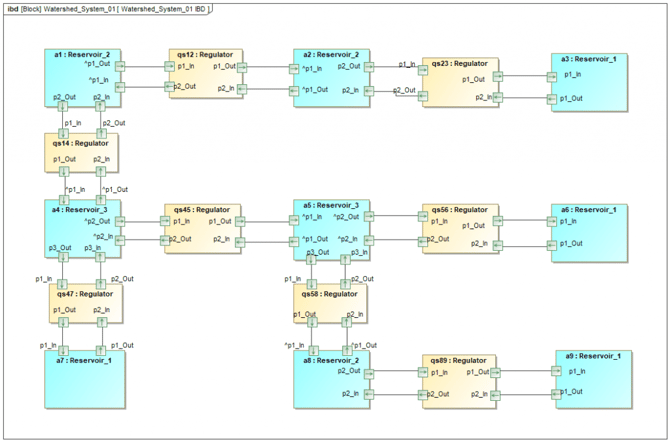
Task: Select the p1_Out port on qs12 : Regulator
Action: tap(242, 67)
